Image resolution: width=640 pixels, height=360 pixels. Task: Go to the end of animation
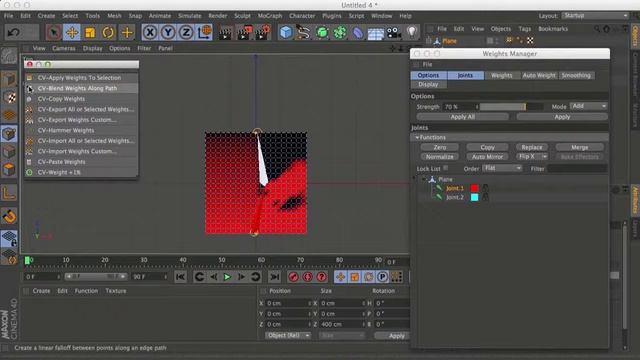coord(275,277)
